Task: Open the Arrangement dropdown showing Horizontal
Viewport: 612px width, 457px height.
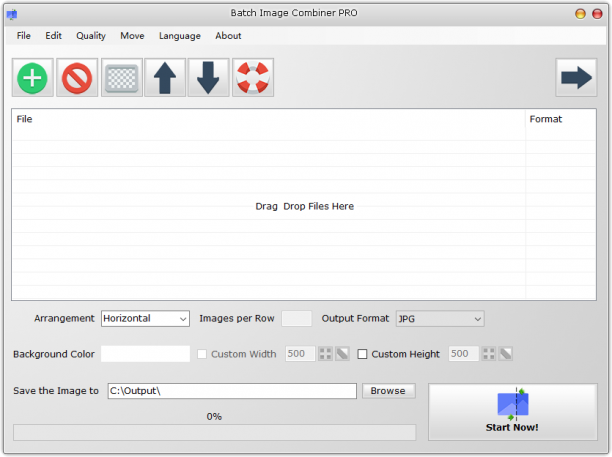Action: coord(145,318)
